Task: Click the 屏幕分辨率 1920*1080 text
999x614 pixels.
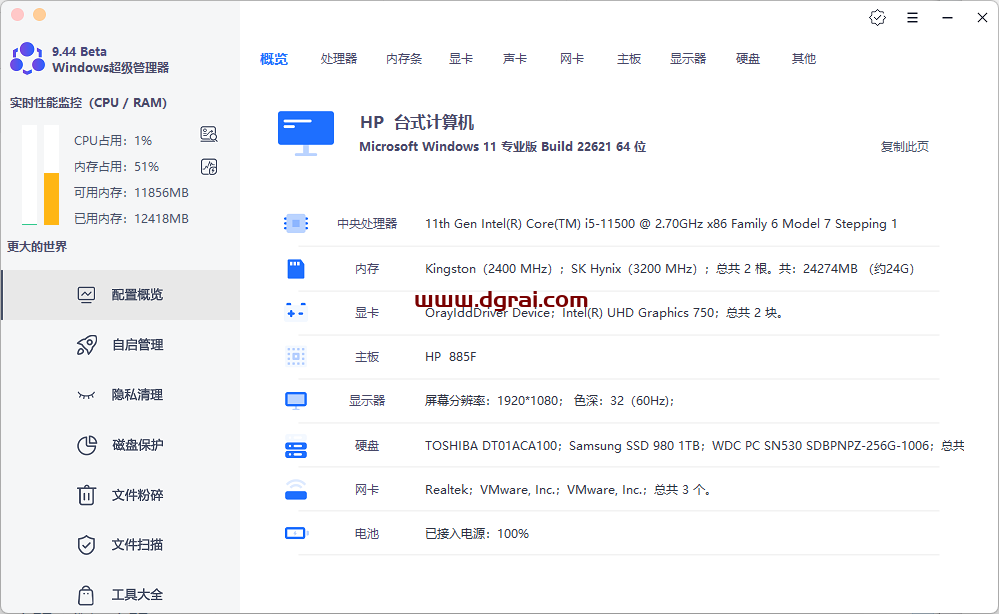Action: pos(550,401)
